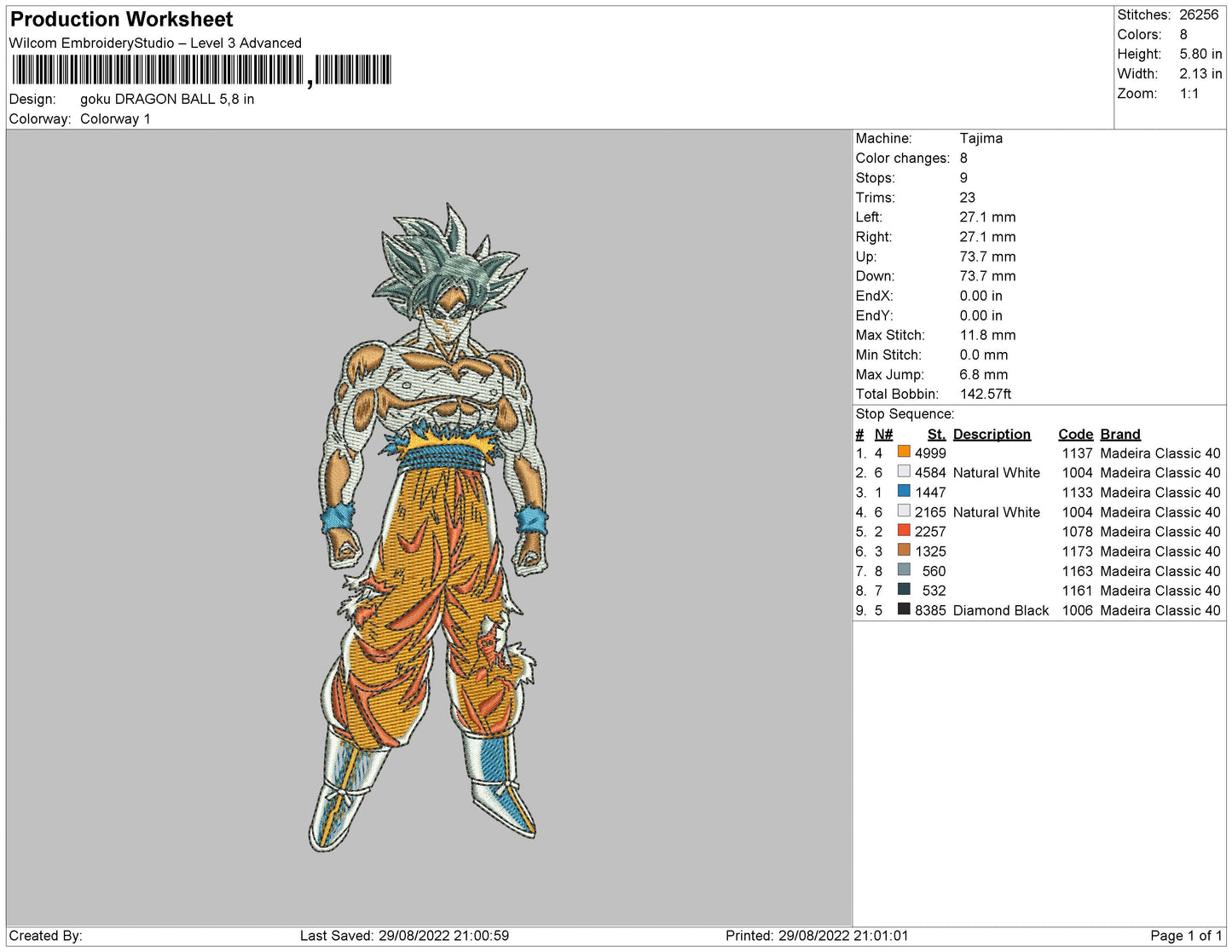Click the Max Stitch value '11.8 mm'
The width and height of the screenshot is (1232, 952).
click(987, 335)
